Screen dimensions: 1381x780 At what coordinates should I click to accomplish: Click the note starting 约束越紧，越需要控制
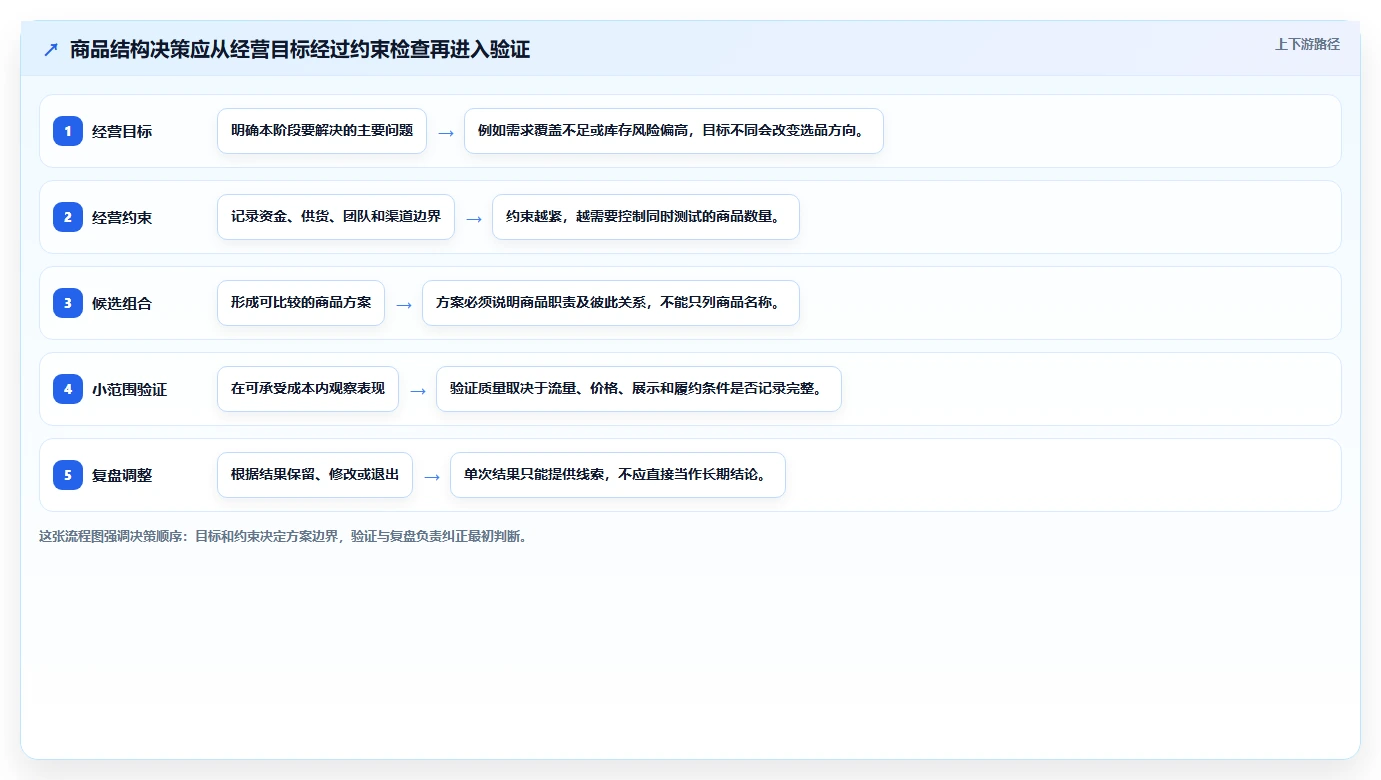646,217
